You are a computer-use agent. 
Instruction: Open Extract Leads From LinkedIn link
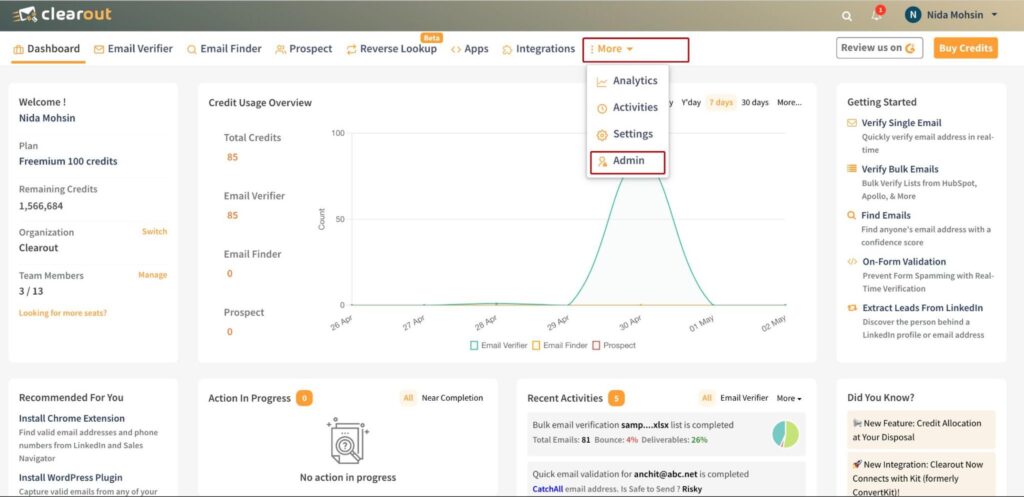click(x=922, y=308)
